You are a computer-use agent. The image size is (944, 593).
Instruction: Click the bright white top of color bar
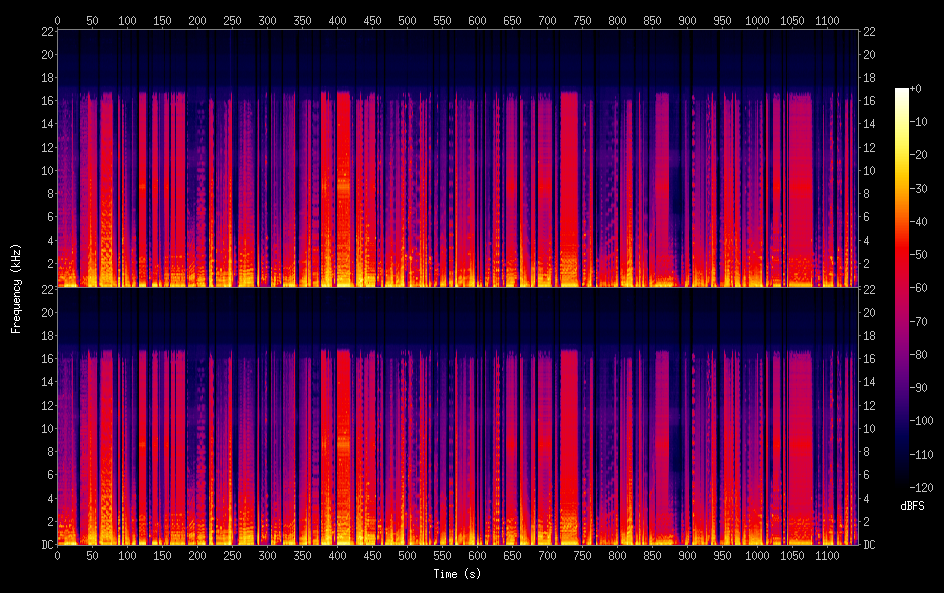pos(902,92)
